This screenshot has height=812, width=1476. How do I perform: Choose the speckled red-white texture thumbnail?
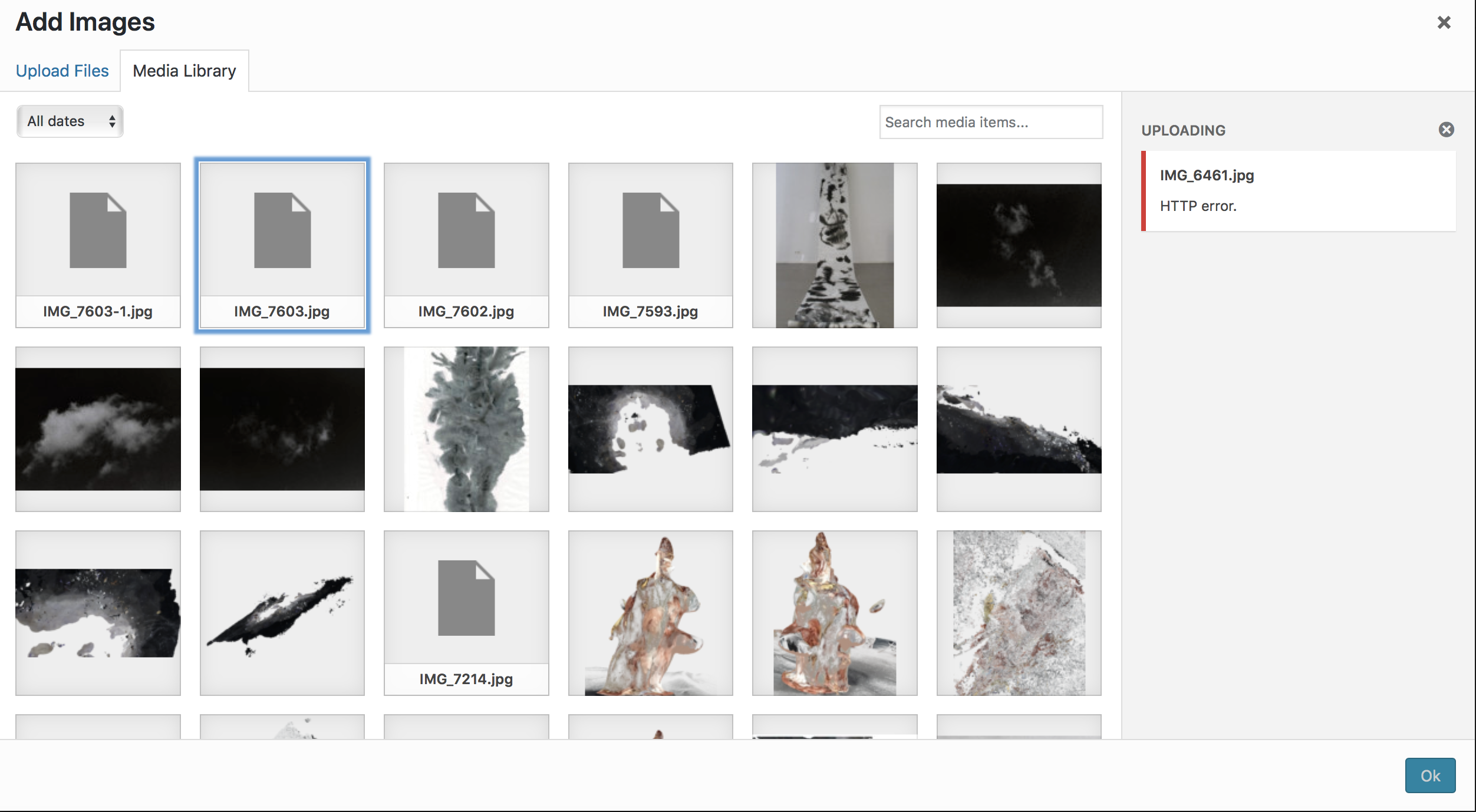[x=1019, y=613]
